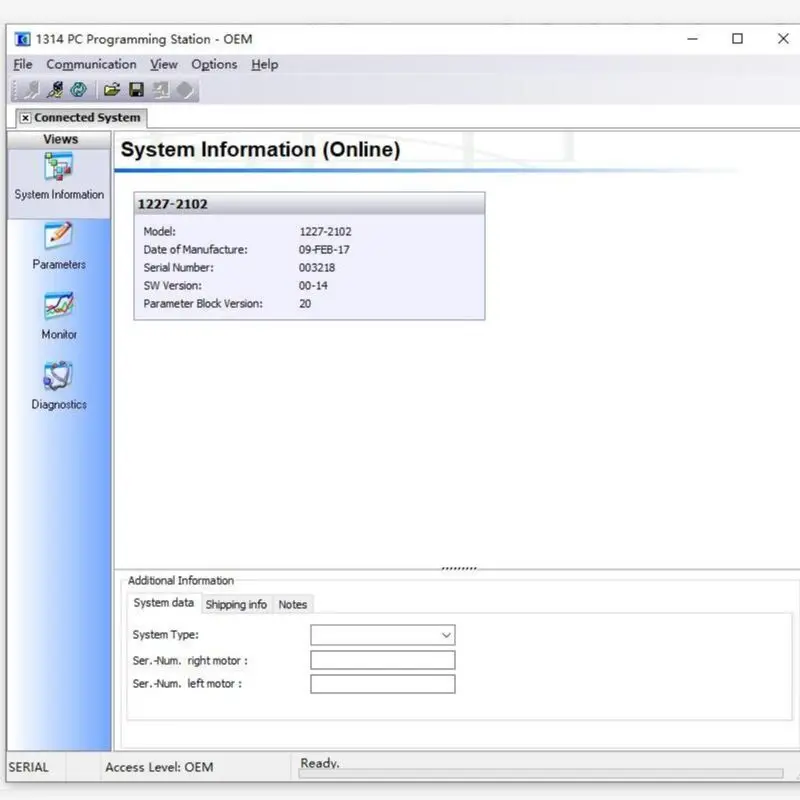Click the Parameter Block Version value 20
This screenshot has width=800, height=800.
tap(305, 304)
